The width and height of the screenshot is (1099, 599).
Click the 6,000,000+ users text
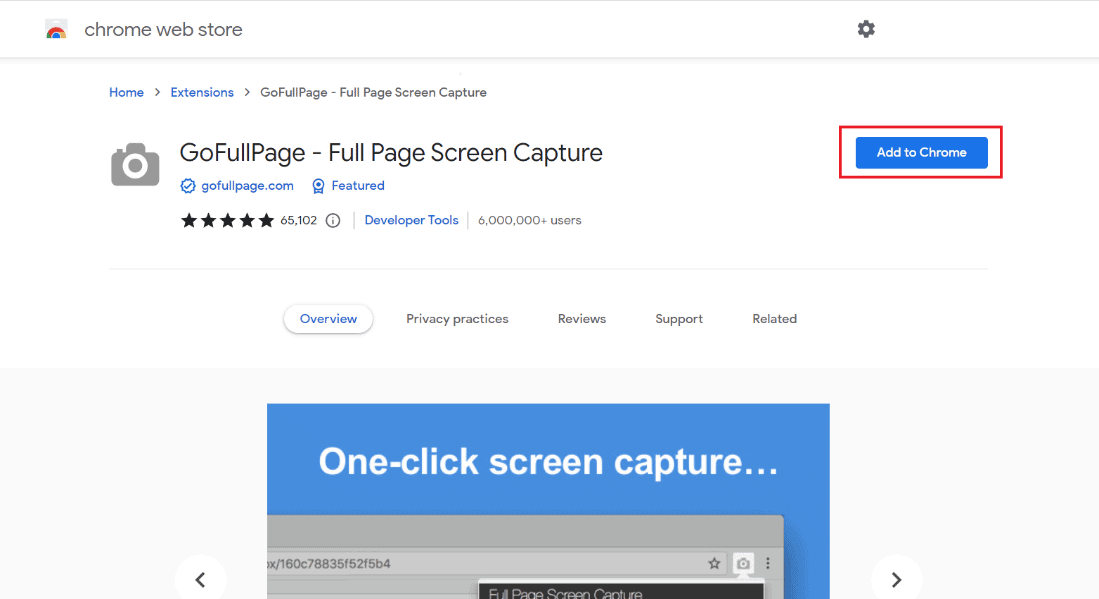point(530,220)
